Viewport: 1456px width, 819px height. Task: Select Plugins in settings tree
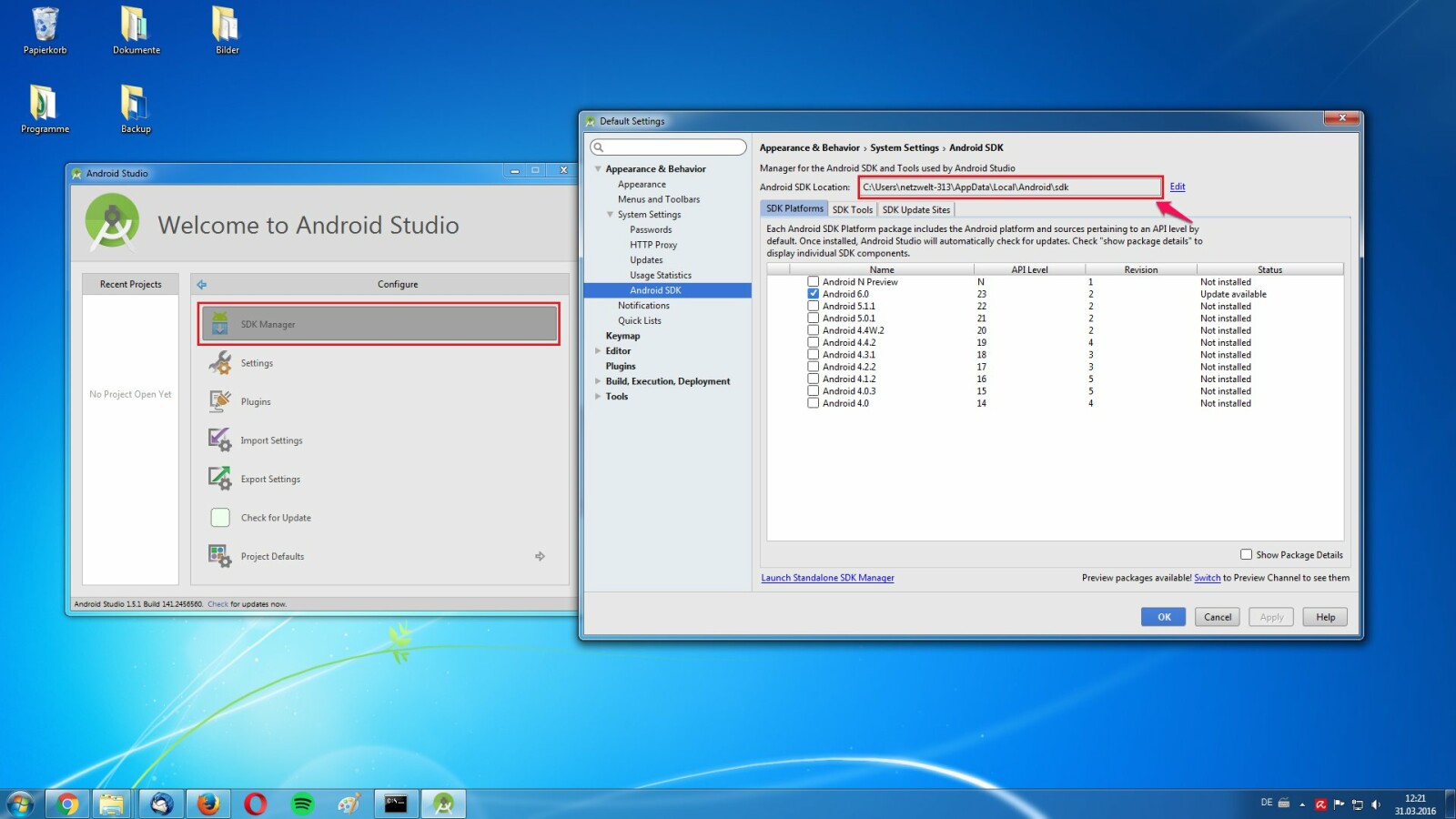tap(621, 367)
